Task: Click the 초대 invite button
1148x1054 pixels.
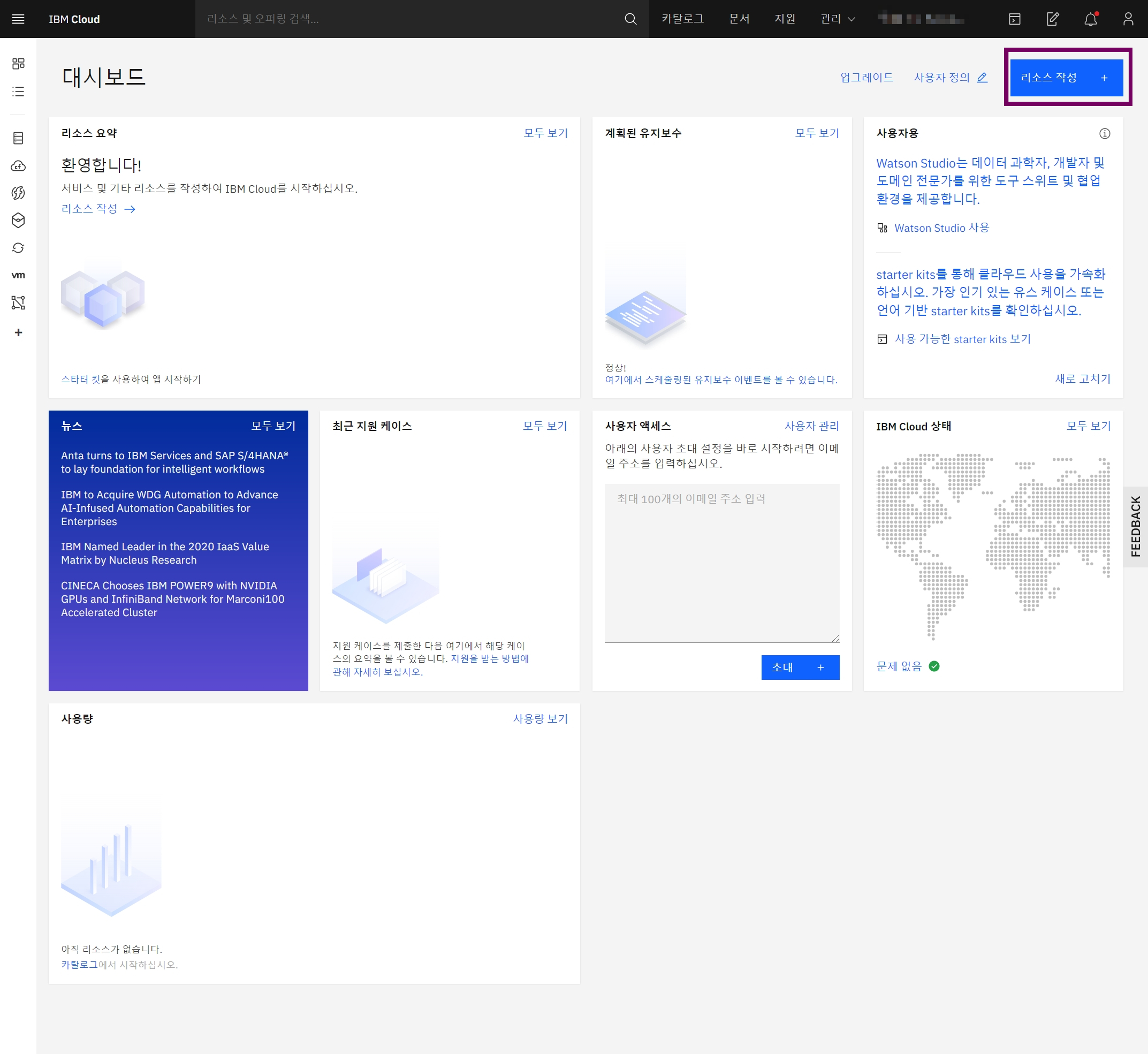Action: 800,668
